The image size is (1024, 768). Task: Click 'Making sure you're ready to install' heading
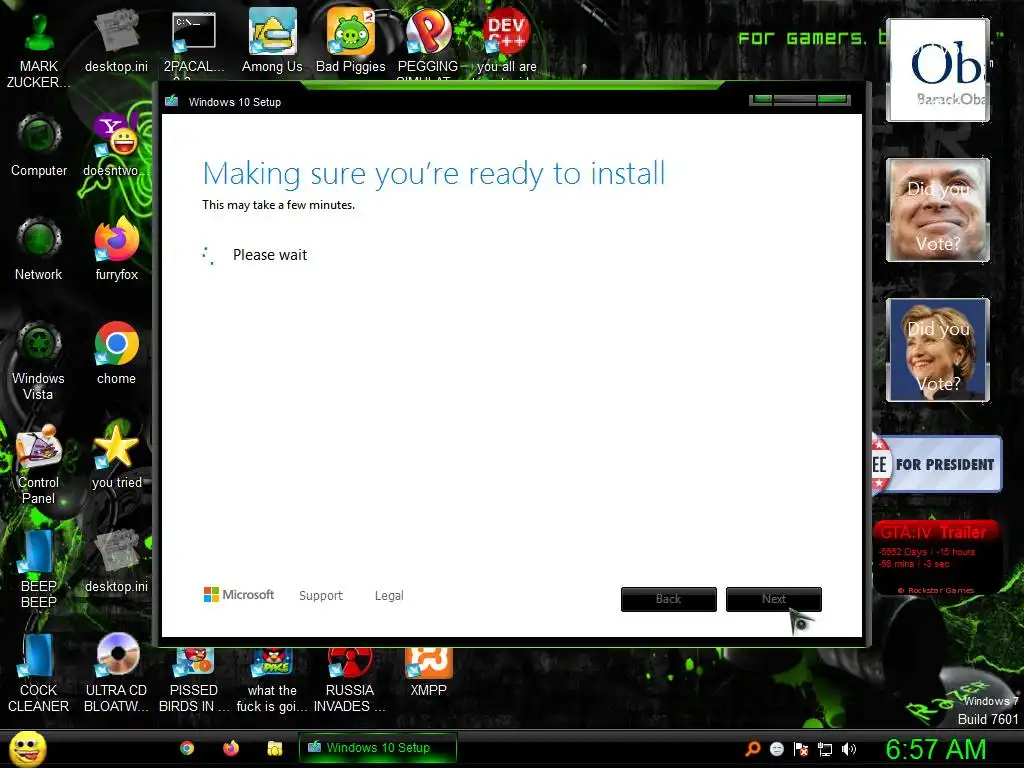point(434,174)
